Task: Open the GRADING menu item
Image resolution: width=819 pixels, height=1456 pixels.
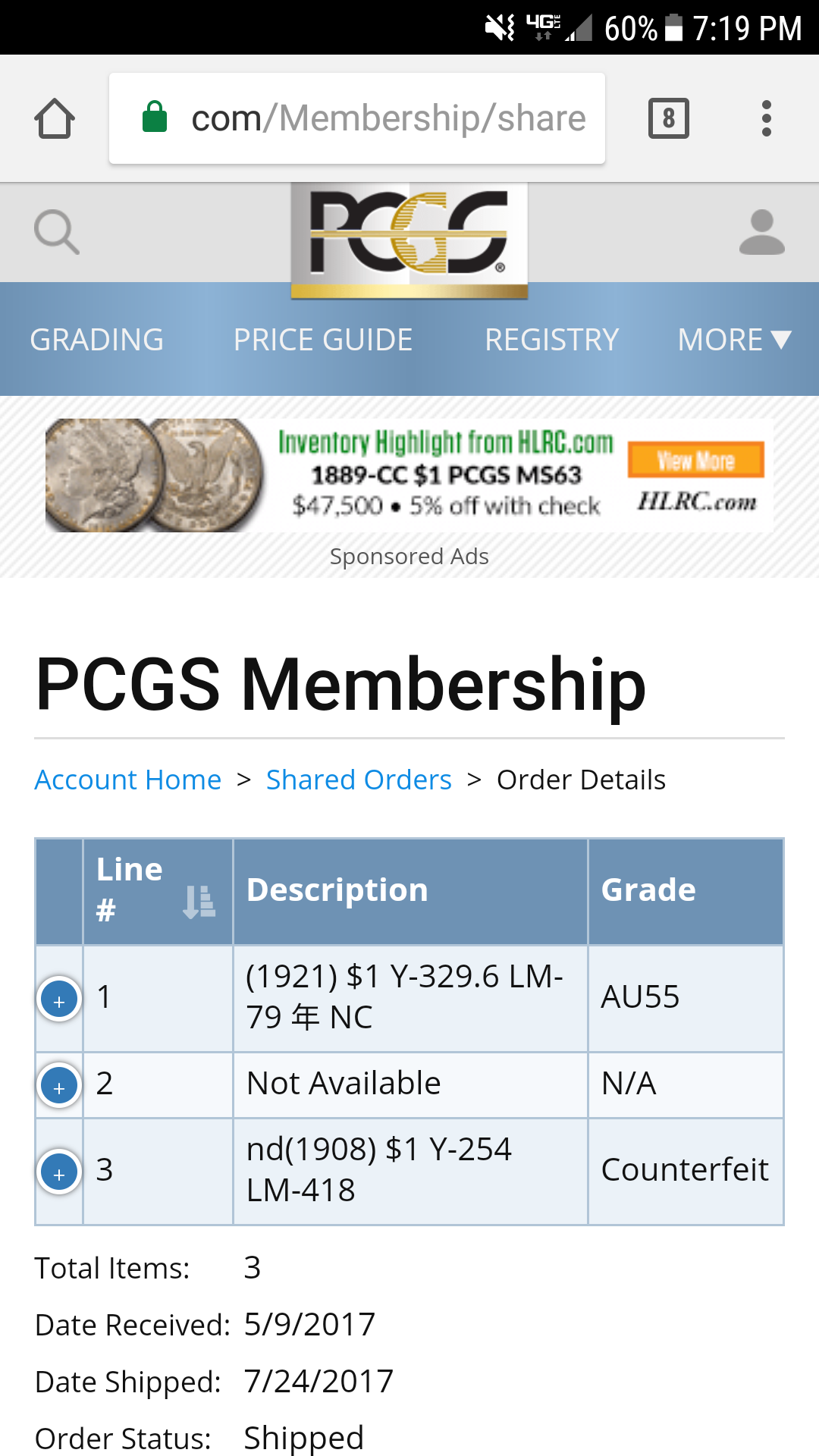Action: [97, 340]
